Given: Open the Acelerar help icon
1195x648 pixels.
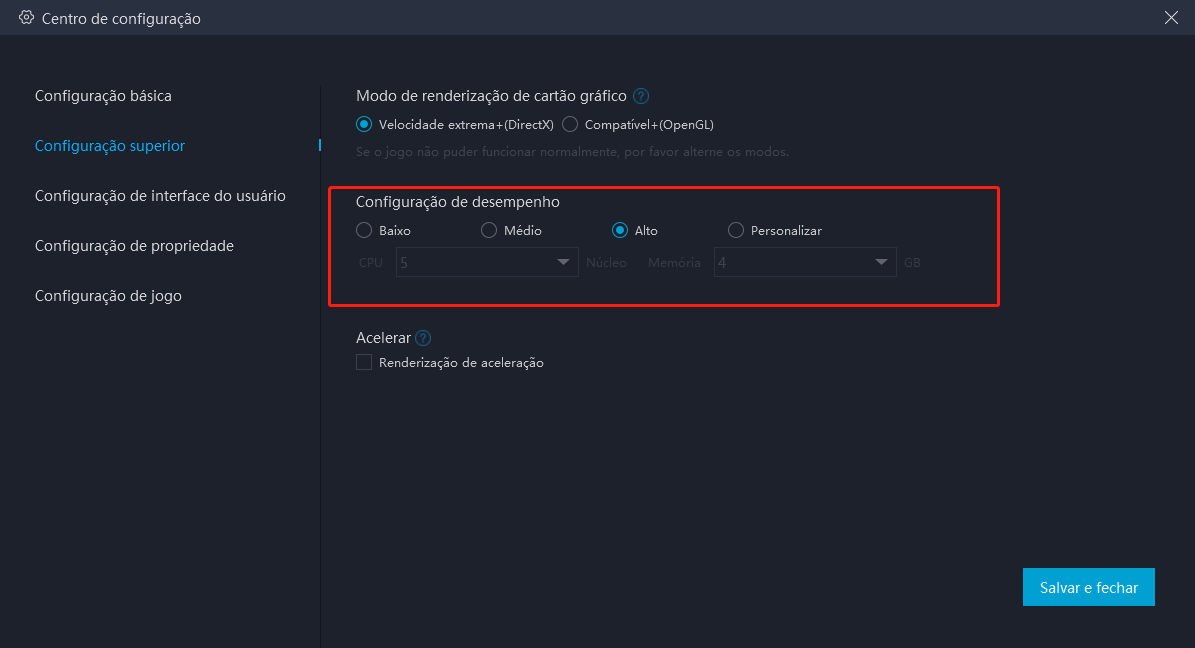Looking at the screenshot, I should pyautogui.click(x=422, y=337).
